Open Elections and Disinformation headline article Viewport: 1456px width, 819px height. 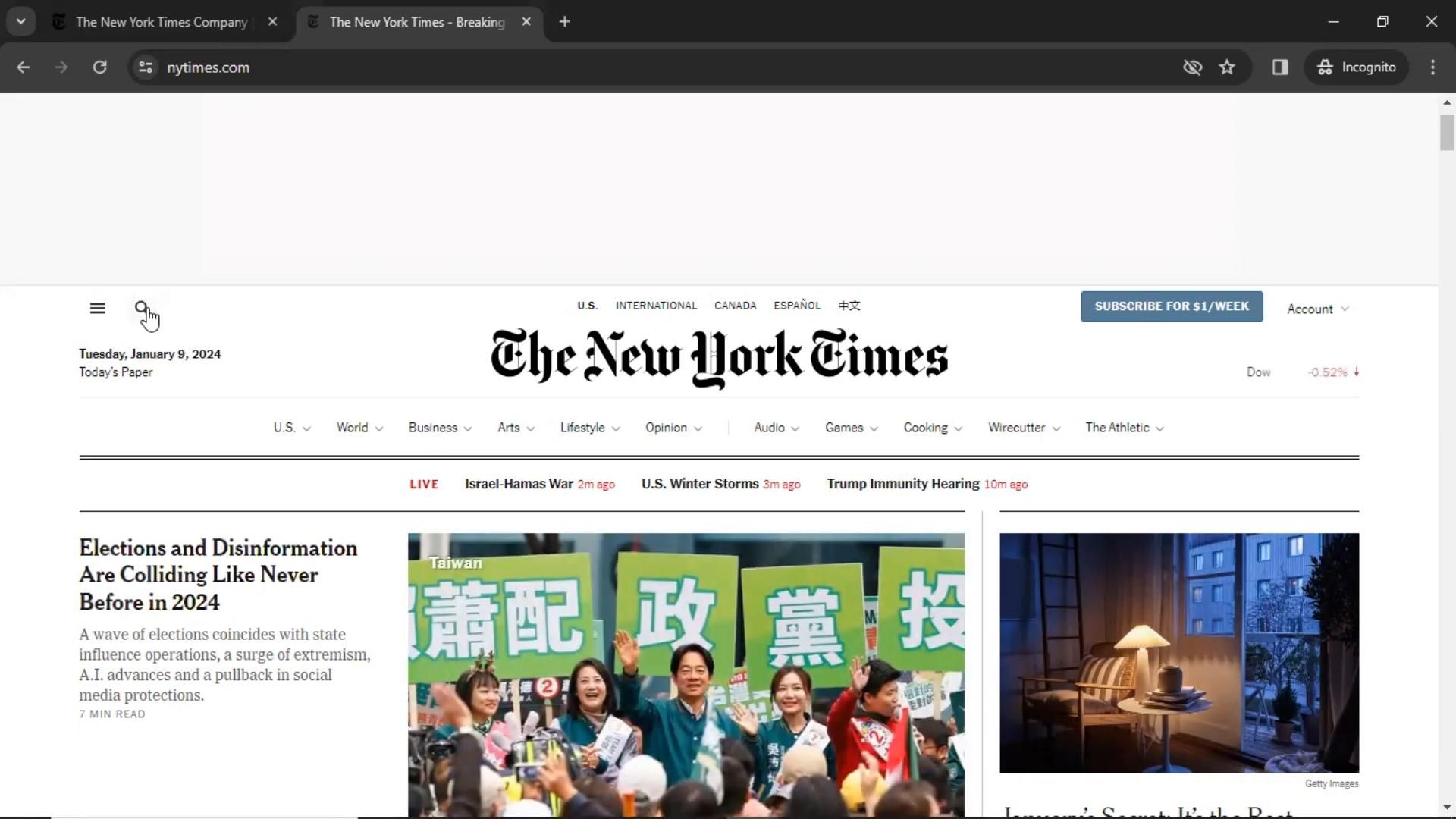[x=218, y=575]
